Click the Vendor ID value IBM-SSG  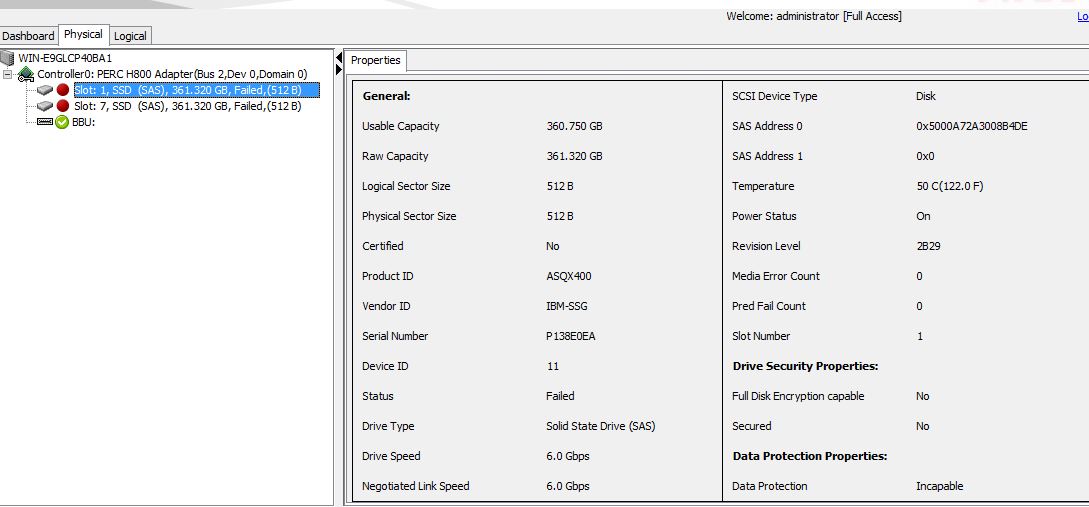(567, 306)
